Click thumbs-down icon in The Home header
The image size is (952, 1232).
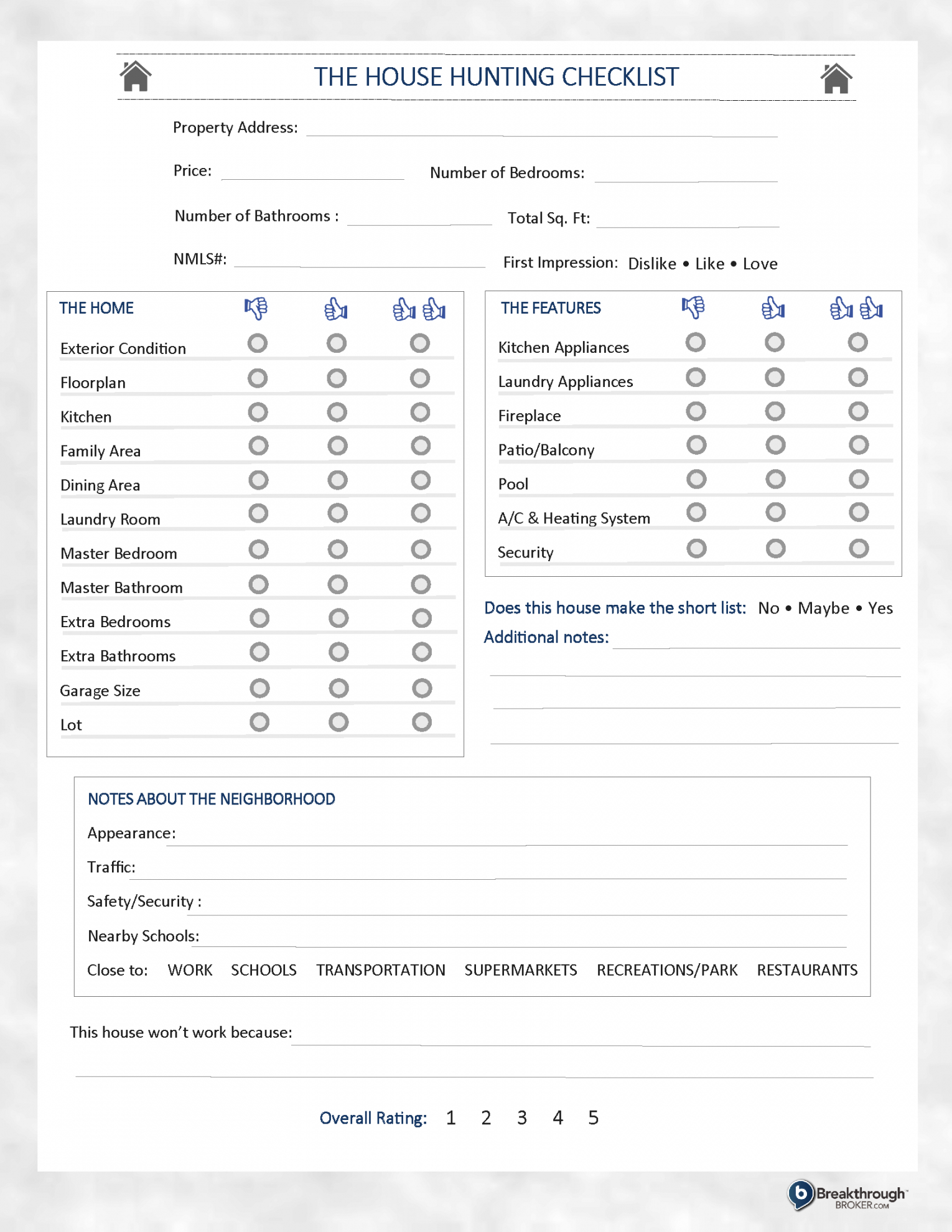point(256,308)
